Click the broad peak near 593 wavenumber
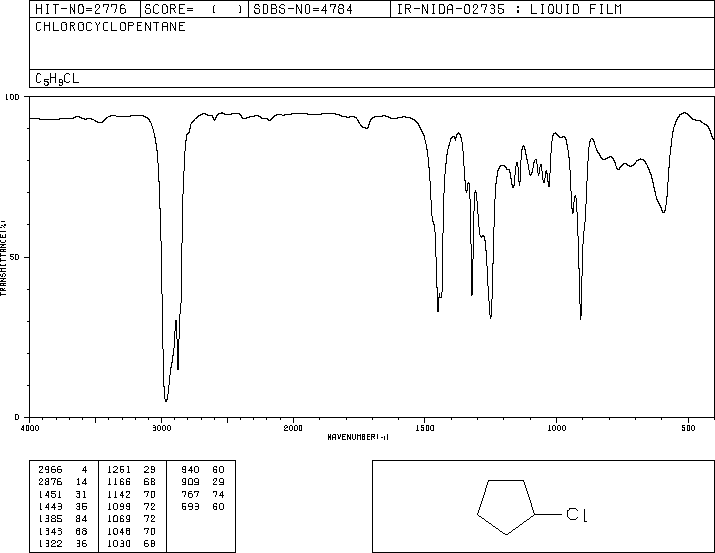715x553 pixels. pyautogui.click(x=663, y=211)
